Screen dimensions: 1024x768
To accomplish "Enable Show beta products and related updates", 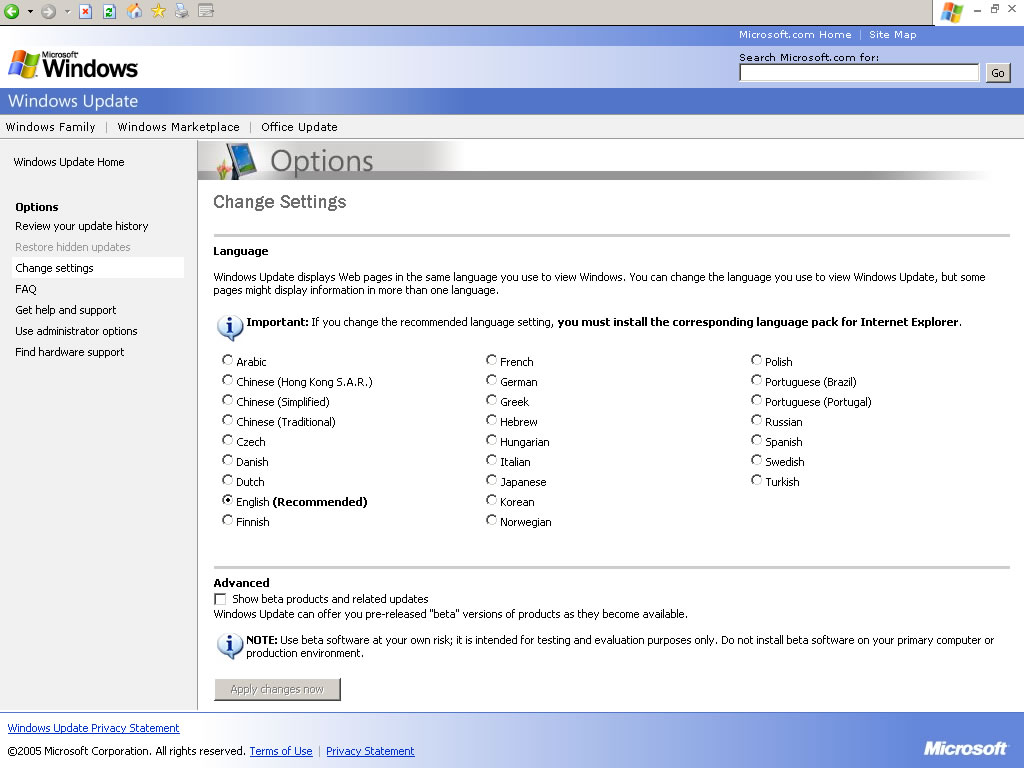I will pos(220,599).
